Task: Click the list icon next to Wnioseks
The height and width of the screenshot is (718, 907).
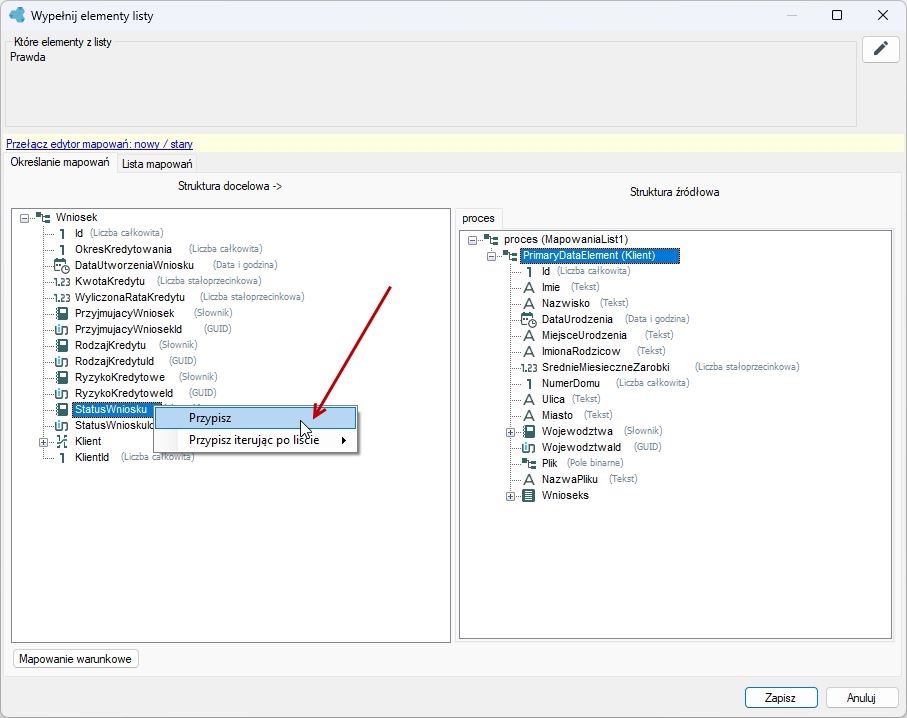Action: click(x=529, y=496)
